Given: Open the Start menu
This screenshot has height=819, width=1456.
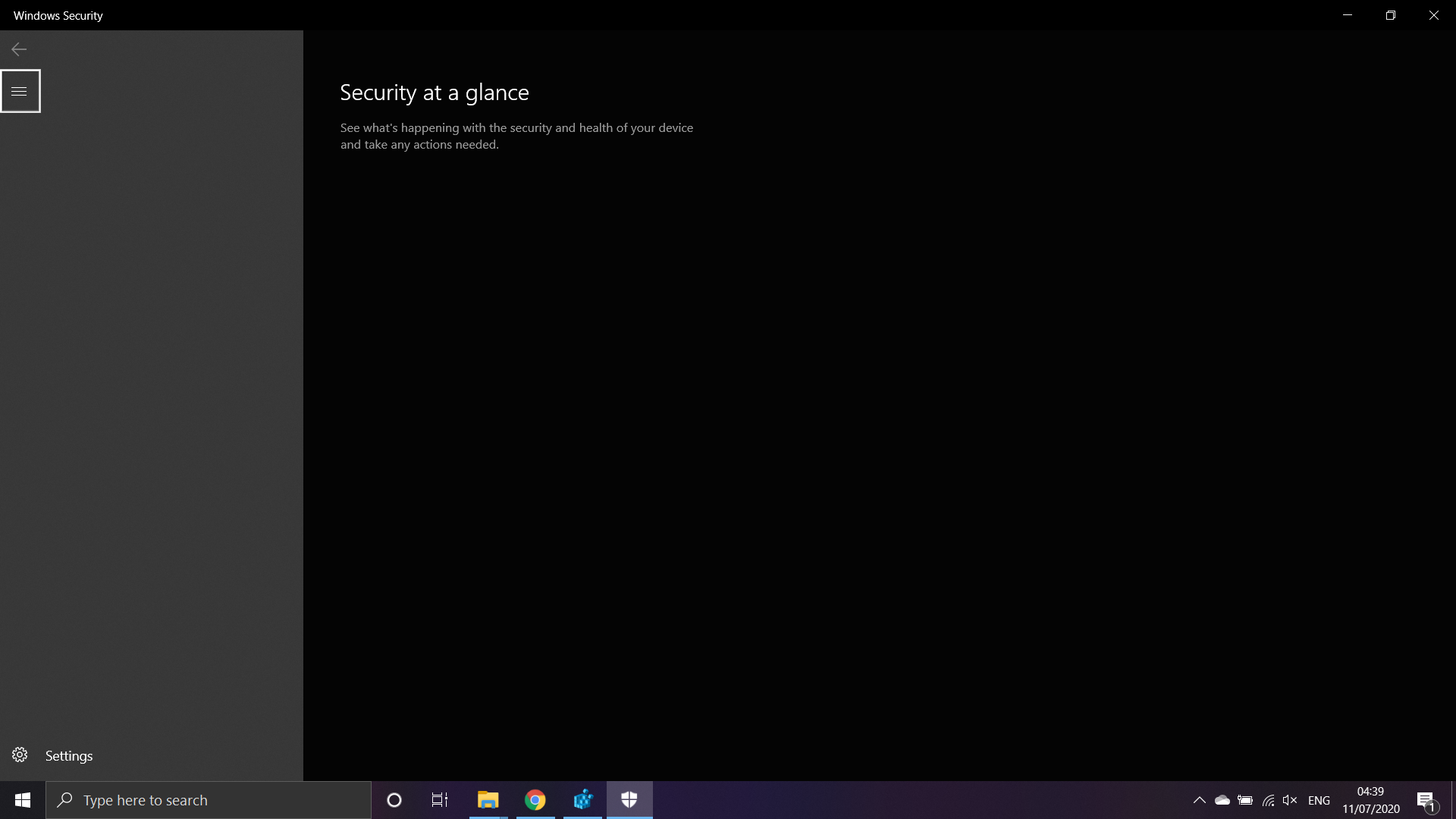Looking at the screenshot, I should click(22, 800).
